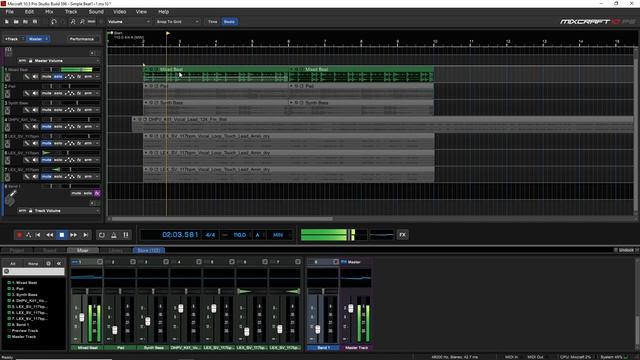Solo the Synth Bass track

pyautogui.click(x=58, y=110)
